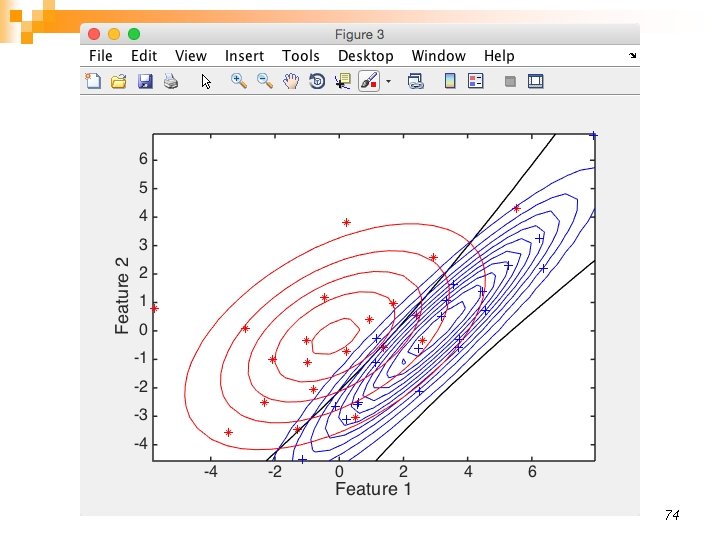Image resolution: width=720 pixels, height=540 pixels.
Task: Click the dock figure arrow icon
Action: point(633,56)
